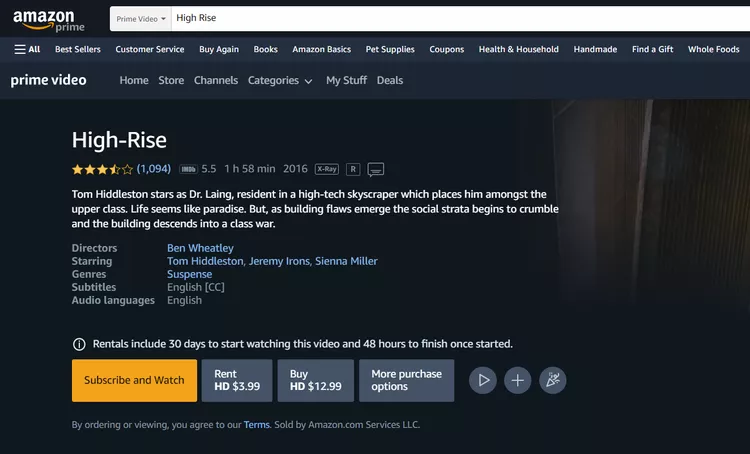
Task: Click the star rating graphic
Action: [x=102, y=169]
